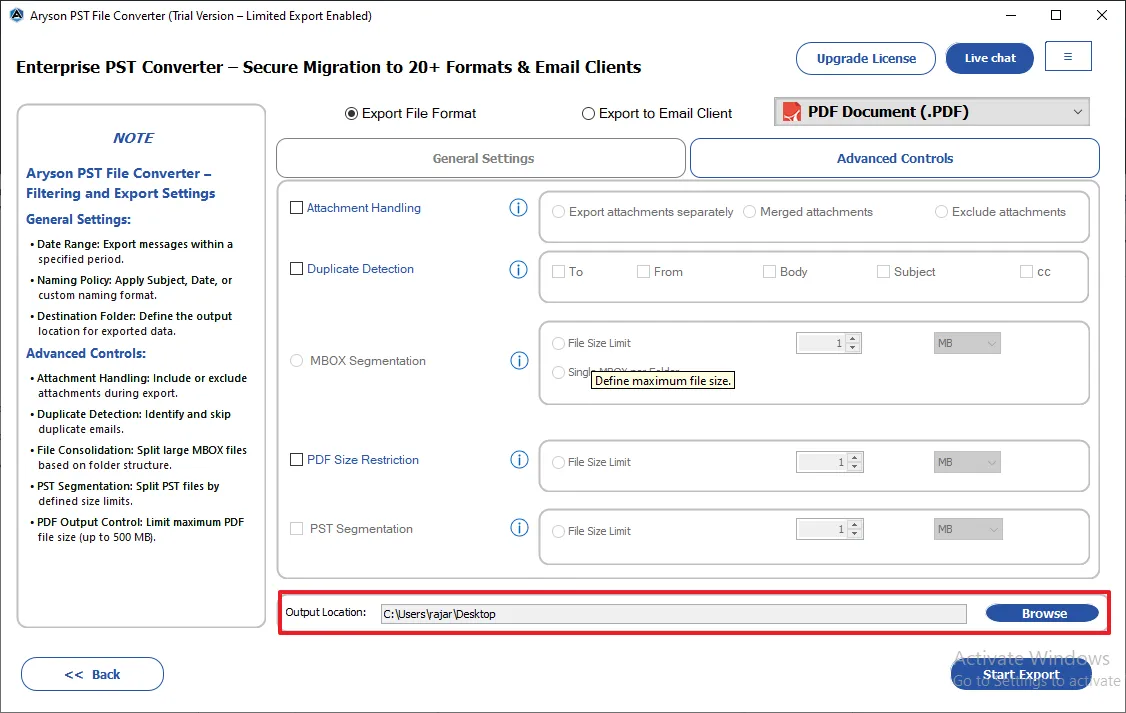Select the MBOX Segmentation radio button

click(x=296, y=360)
